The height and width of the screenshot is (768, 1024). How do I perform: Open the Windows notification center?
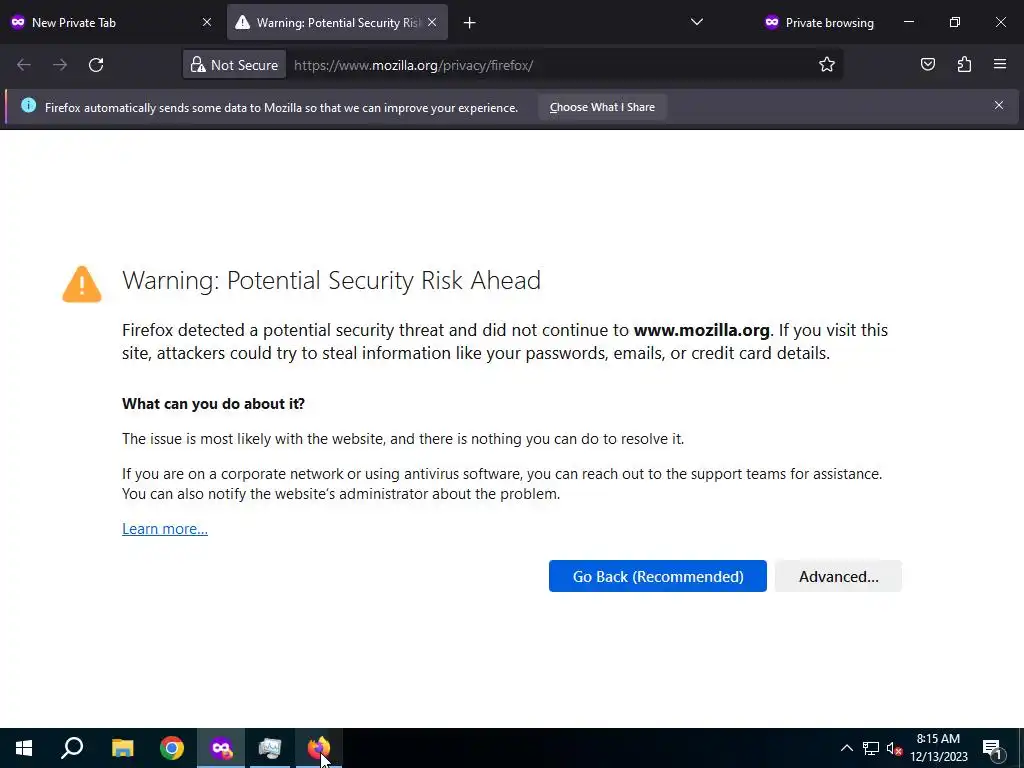992,748
